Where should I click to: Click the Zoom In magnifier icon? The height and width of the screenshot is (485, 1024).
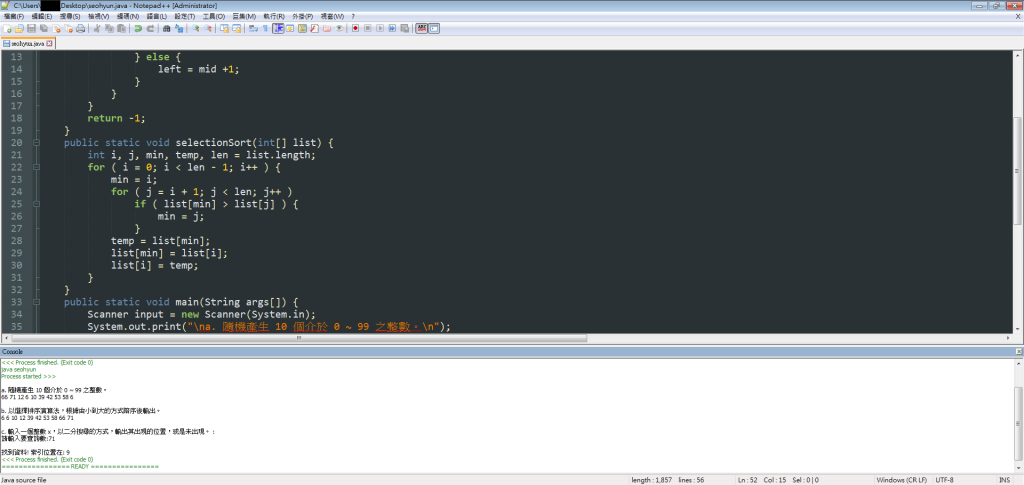195,29
